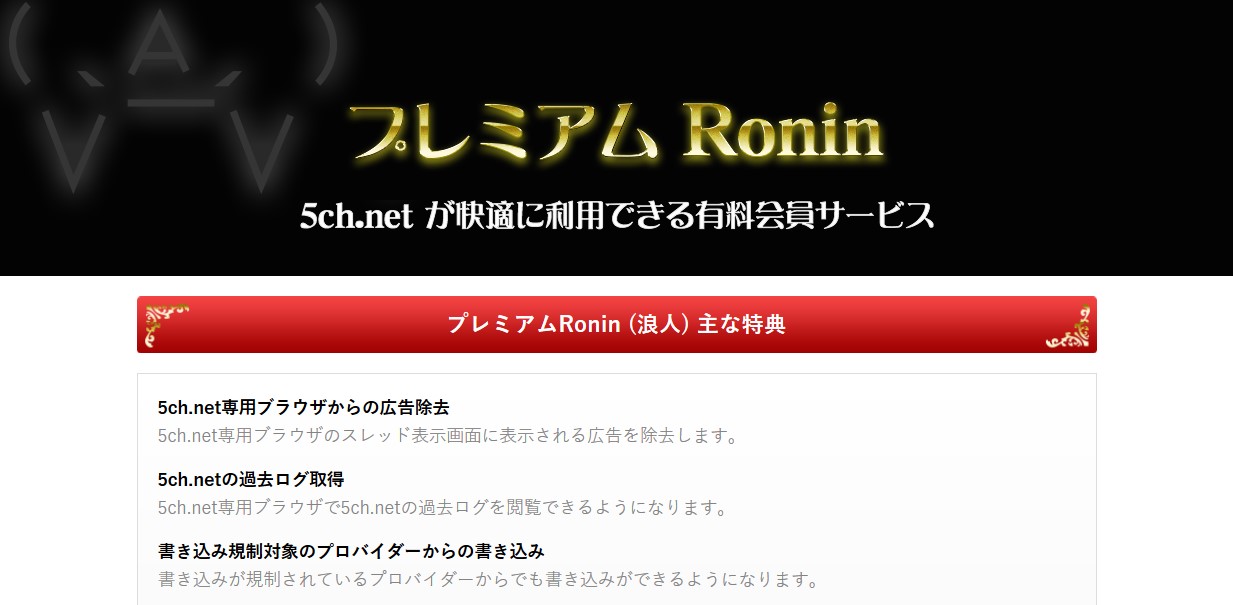1233x605 pixels.
Task: Click the red "プレミアムRonin (浪人) 主な特典" banner heading
Action: point(617,324)
